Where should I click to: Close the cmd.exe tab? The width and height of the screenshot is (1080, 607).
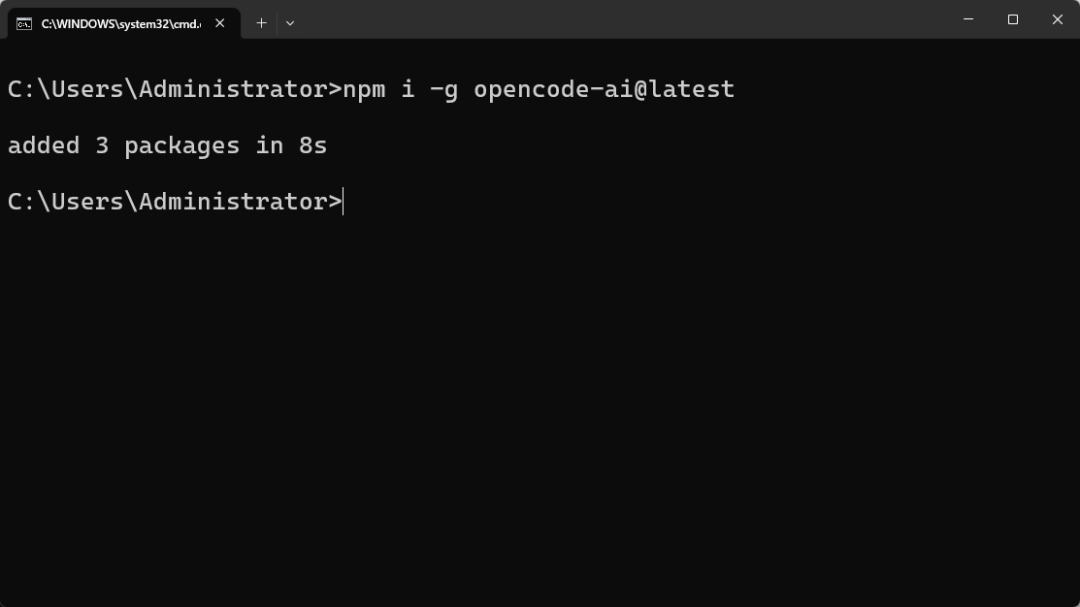point(220,23)
